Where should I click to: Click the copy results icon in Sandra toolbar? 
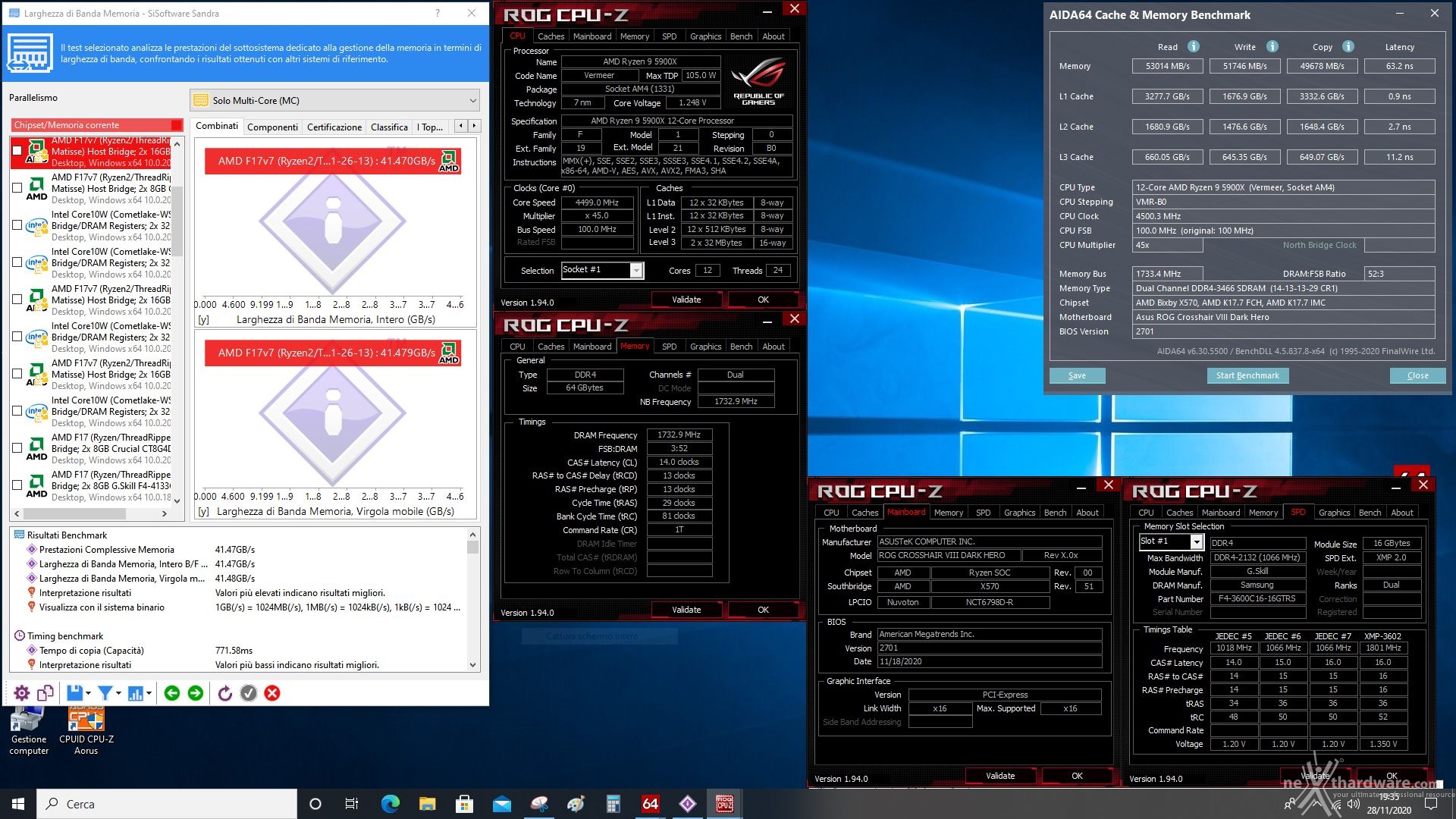45,693
